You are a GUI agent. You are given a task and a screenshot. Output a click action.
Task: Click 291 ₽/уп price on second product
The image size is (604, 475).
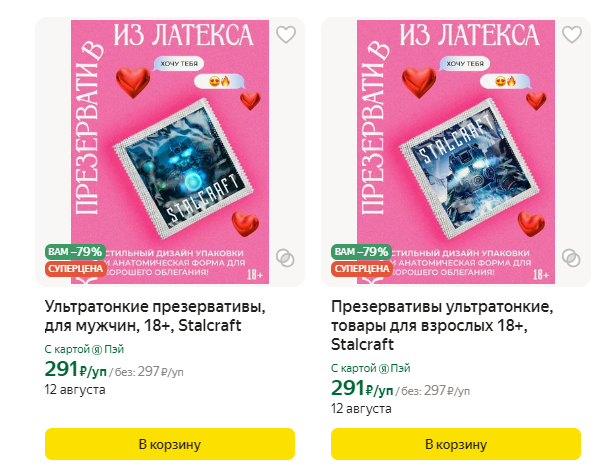tap(362, 388)
